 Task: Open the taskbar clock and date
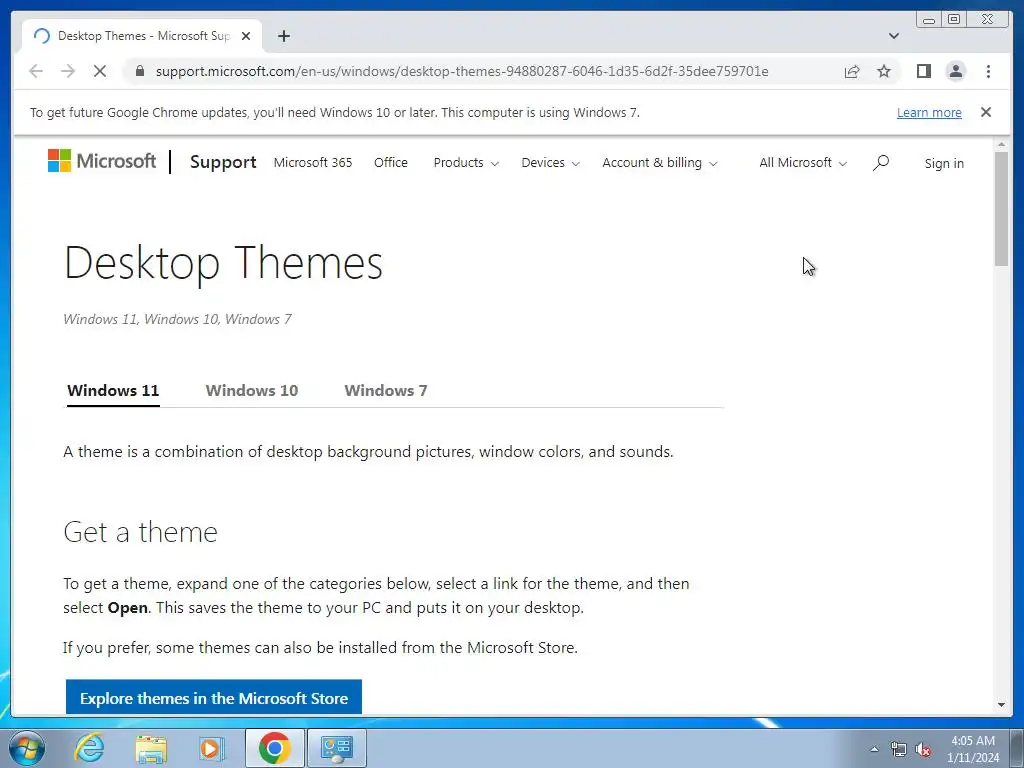(972, 749)
